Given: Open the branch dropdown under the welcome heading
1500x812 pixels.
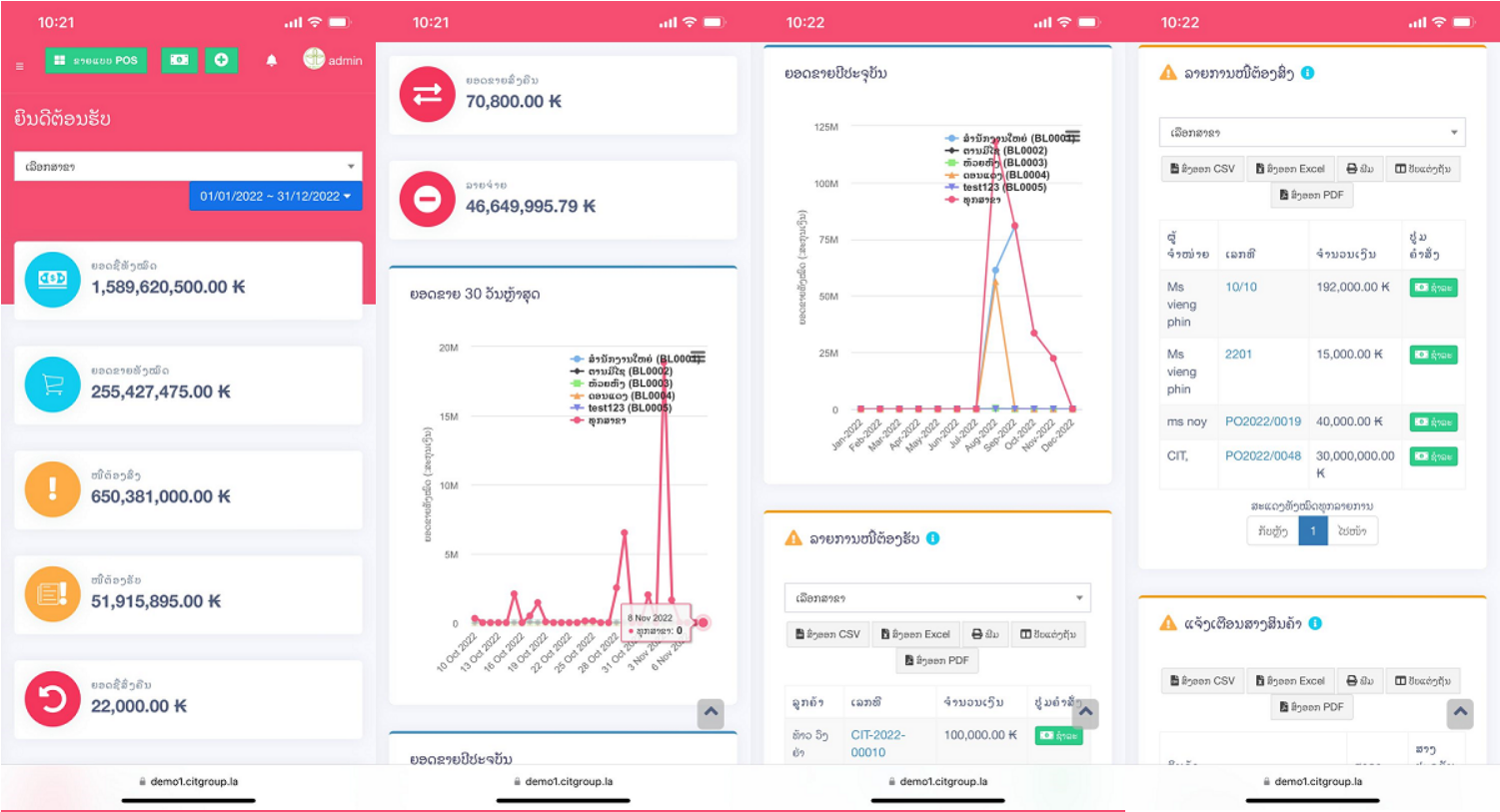Looking at the screenshot, I should 188,167.
